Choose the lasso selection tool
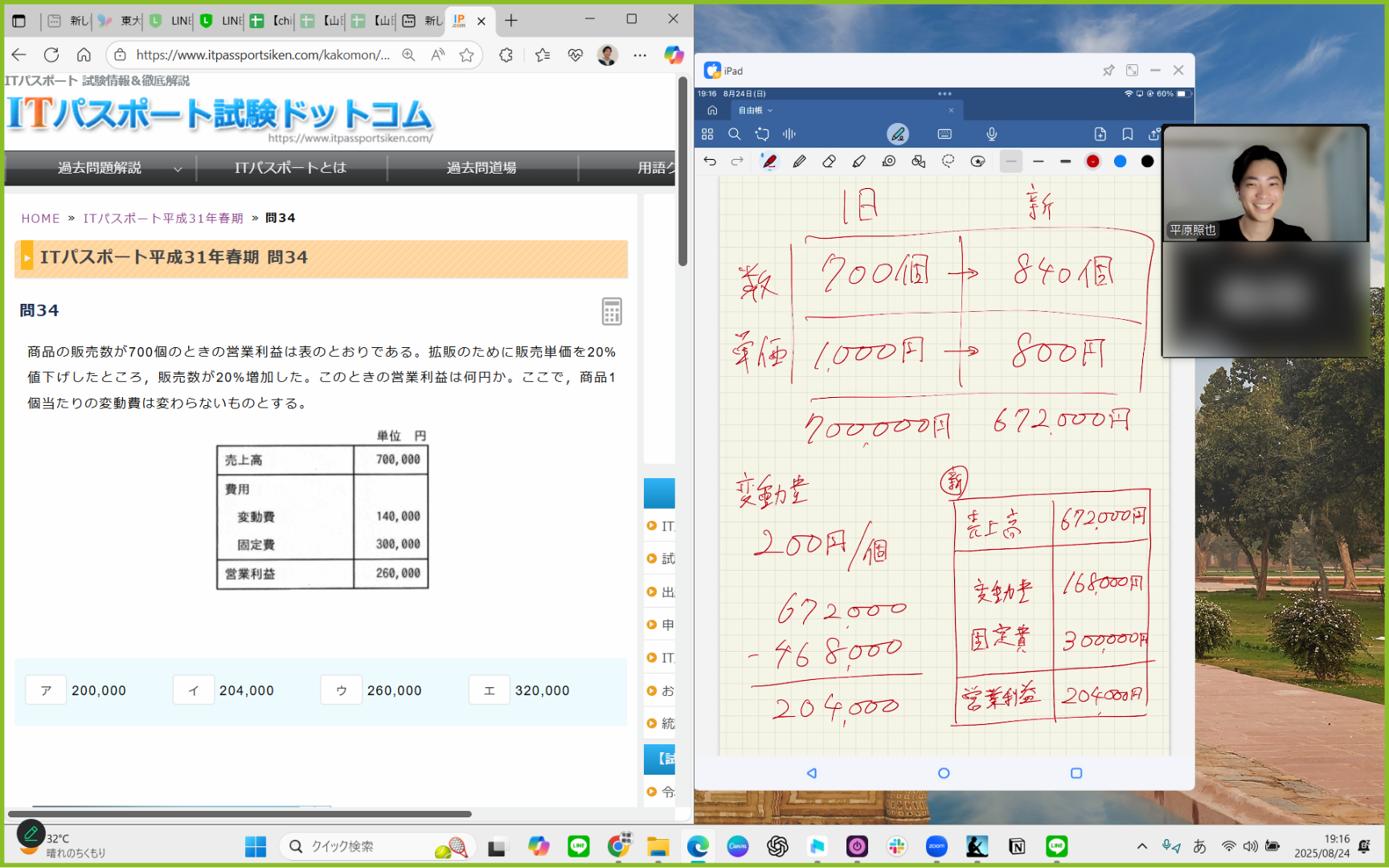This screenshot has width=1389, height=868. tap(949, 162)
